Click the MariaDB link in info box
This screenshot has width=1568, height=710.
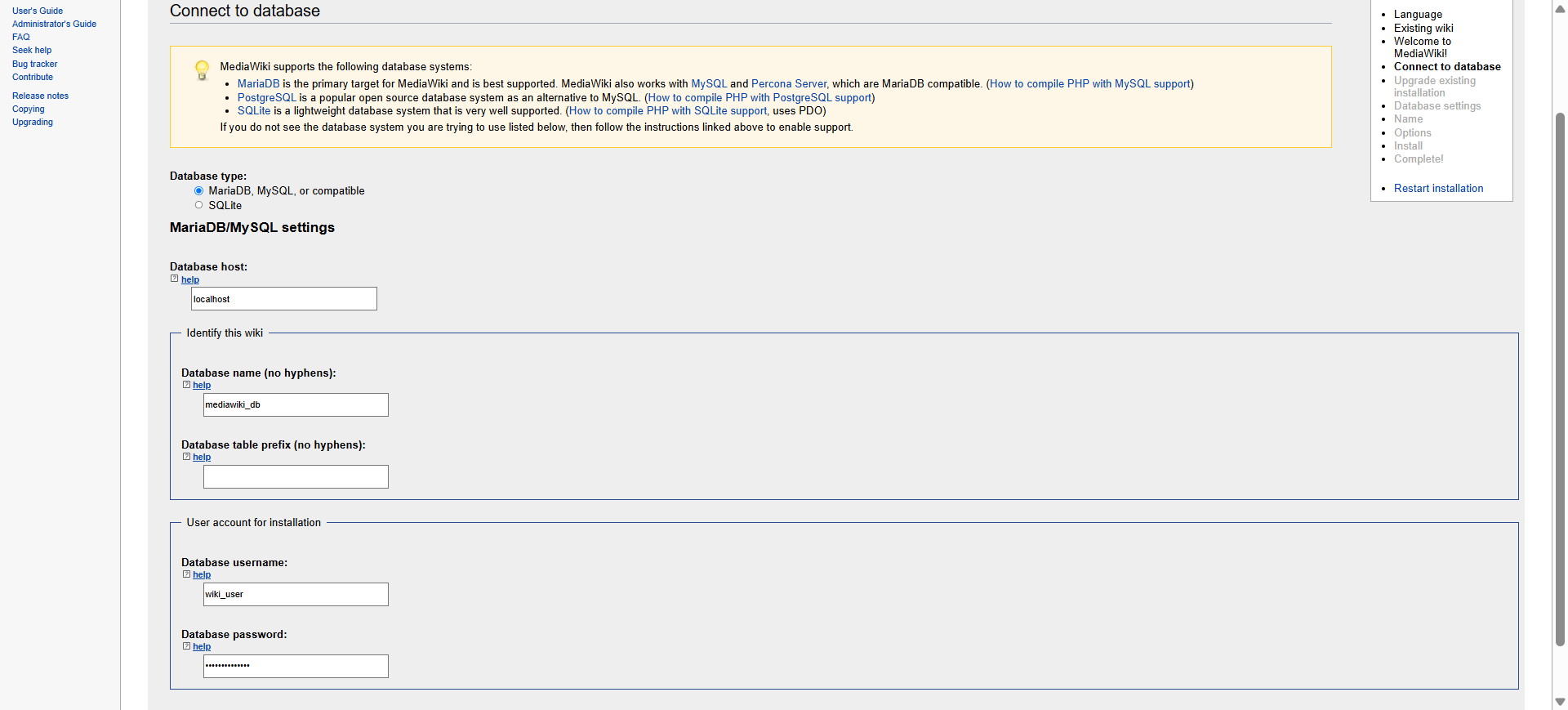point(258,83)
